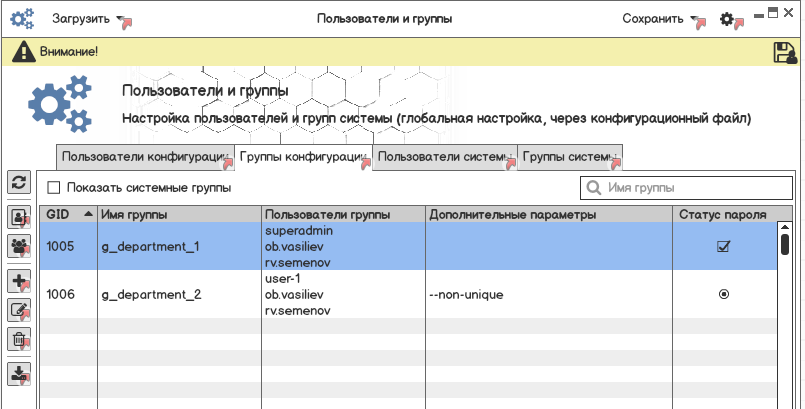805x409 pixels.
Task: Click the small gears app icon in title bar
Action: tap(22, 19)
